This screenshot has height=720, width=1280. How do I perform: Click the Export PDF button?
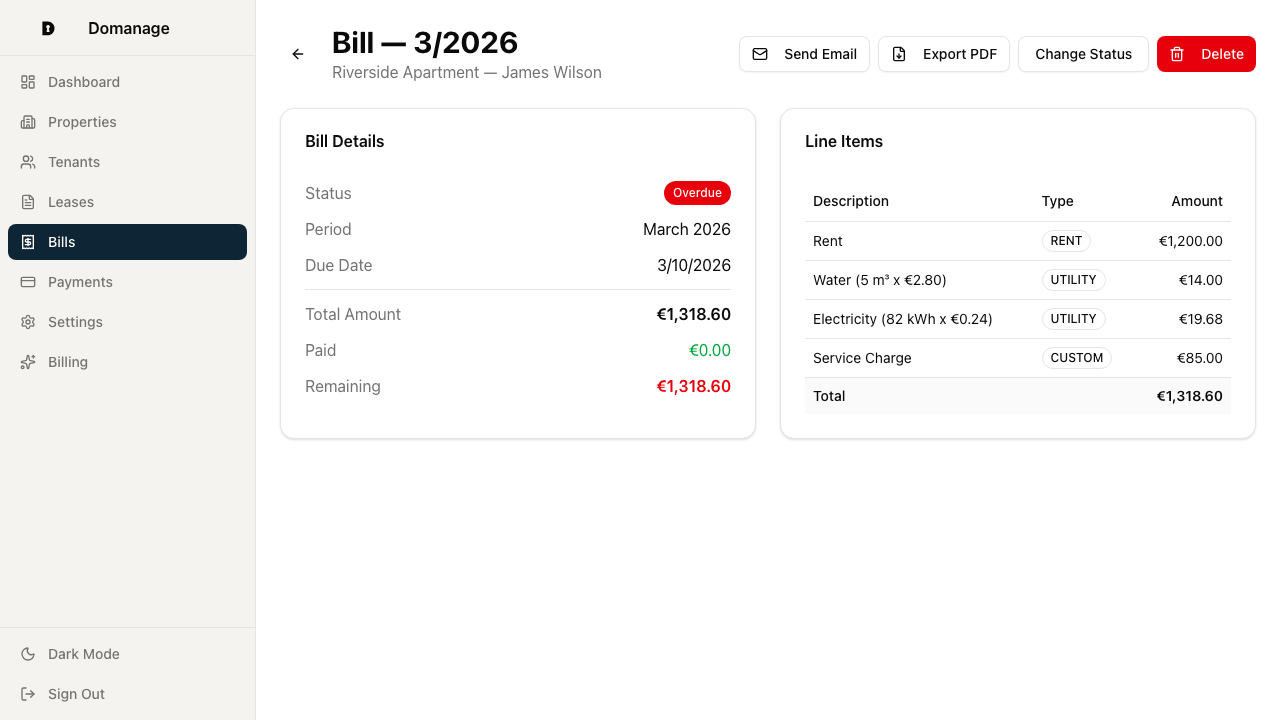tap(944, 54)
